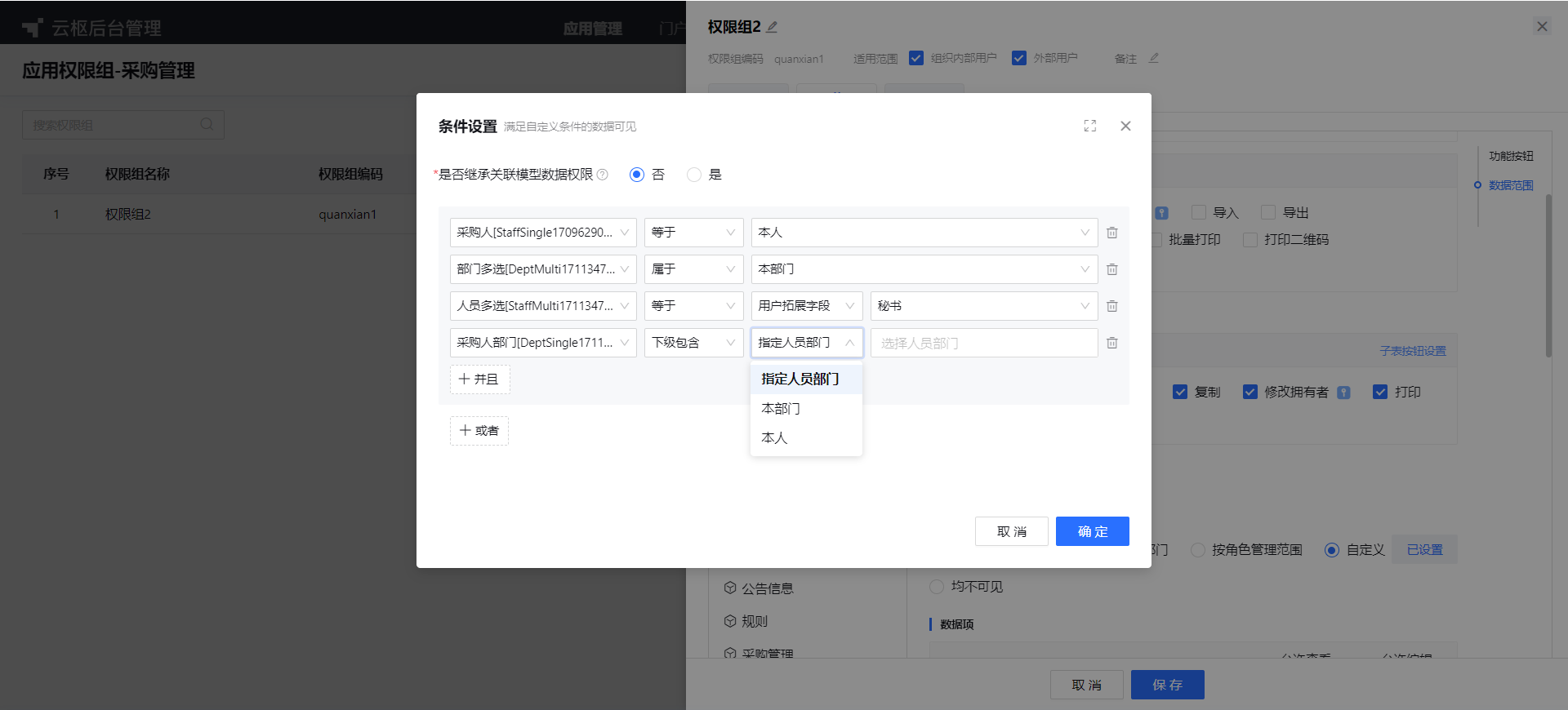The width and height of the screenshot is (1568, 710).
Task: Click the search magnifier in 搜索权限组
Action: 207,124
